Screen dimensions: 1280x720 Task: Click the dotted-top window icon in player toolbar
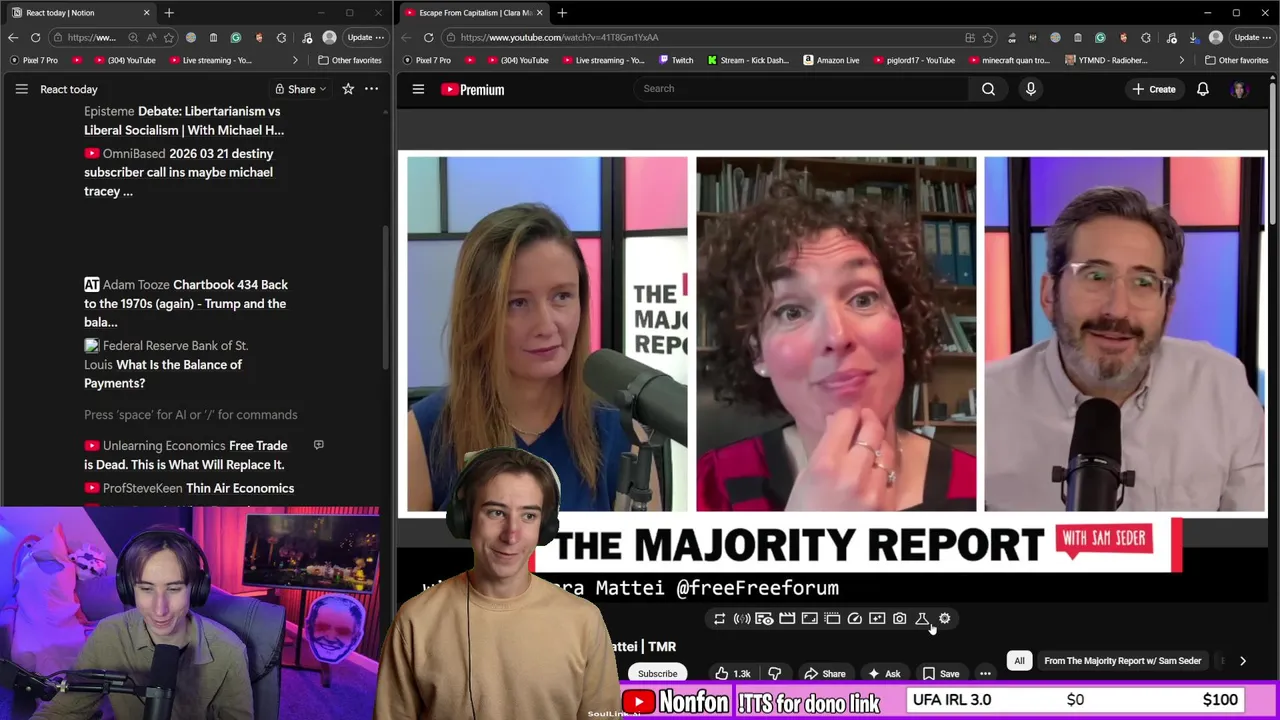pyautogui.click(x=832, y=619)
